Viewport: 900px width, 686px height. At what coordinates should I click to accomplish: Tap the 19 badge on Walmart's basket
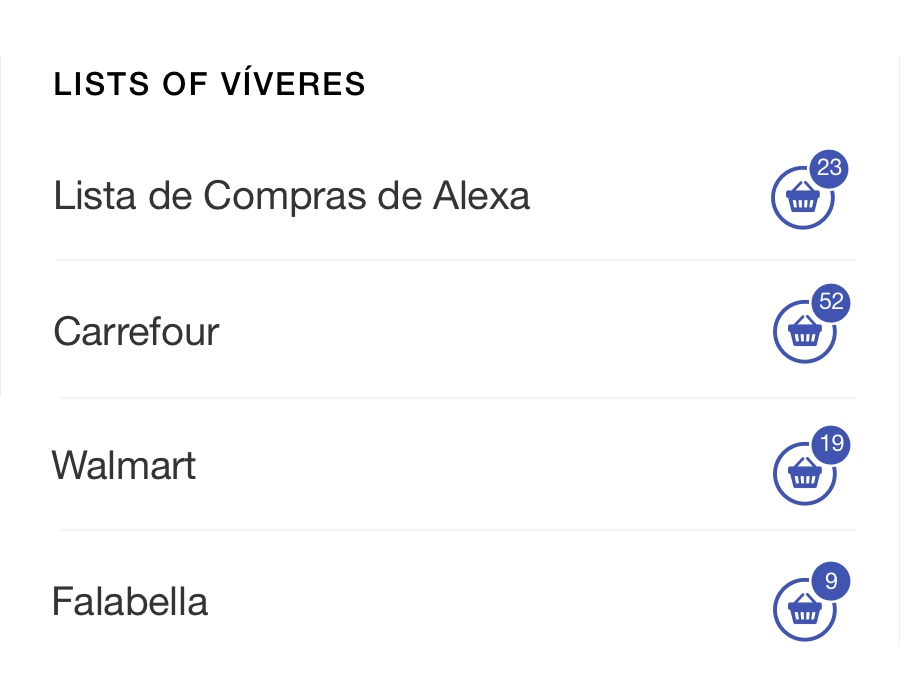coord(831,443)
